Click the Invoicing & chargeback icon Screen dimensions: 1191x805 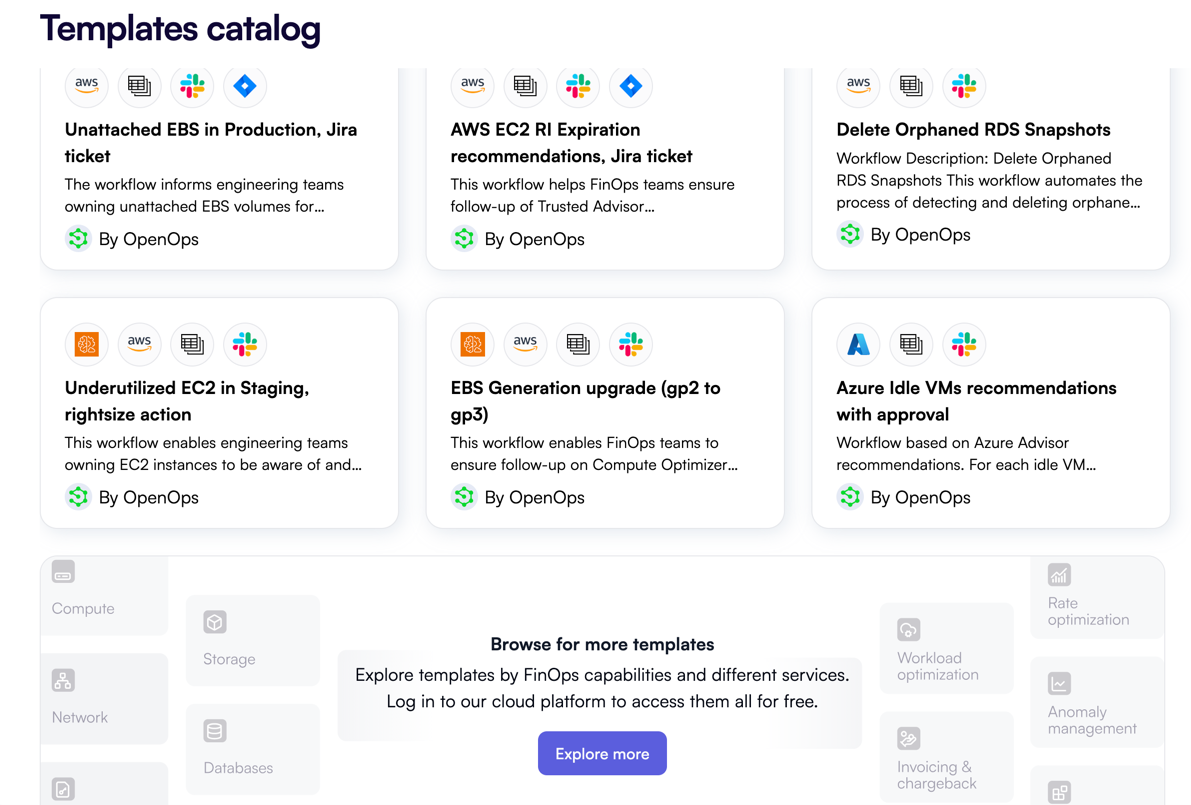click(x=908, y=738)
